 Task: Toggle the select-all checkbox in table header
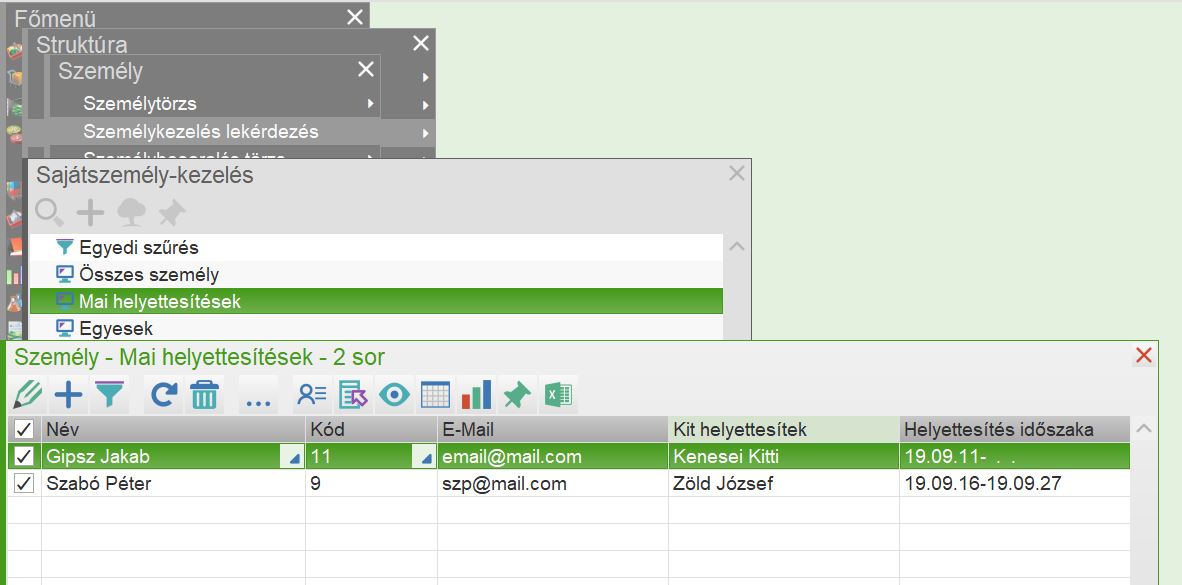(x=24, y=430)
